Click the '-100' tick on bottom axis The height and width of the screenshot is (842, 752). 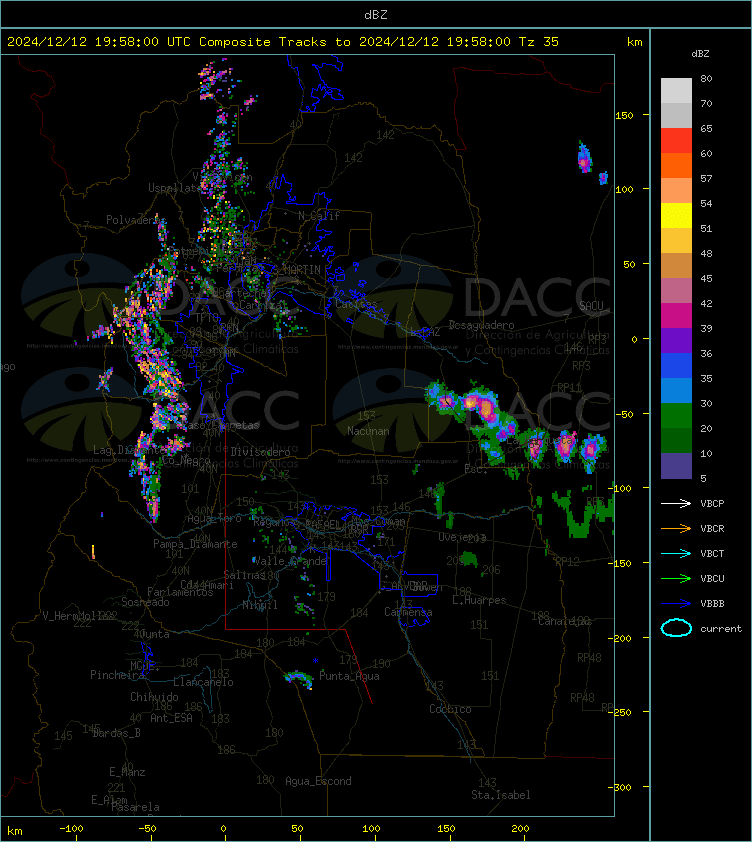point(71,829)
